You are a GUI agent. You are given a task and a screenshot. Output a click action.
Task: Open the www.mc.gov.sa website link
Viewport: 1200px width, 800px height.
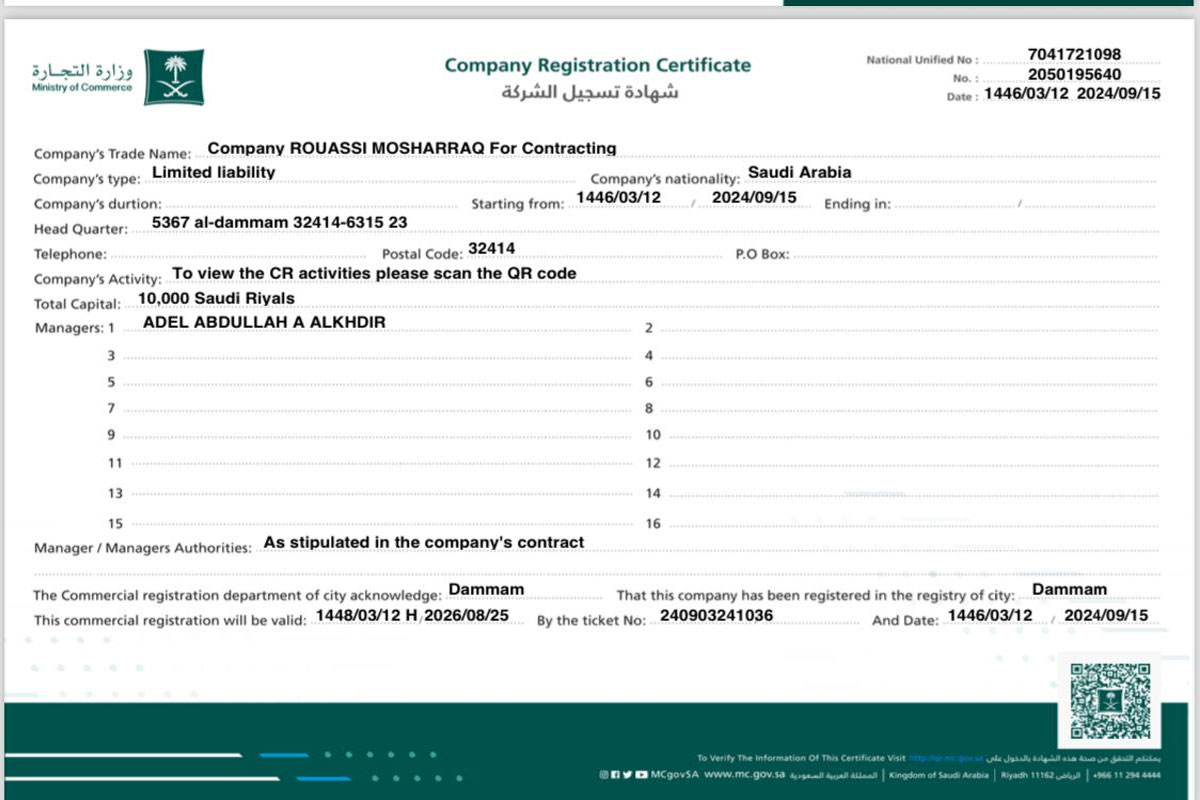coord(743,775)
